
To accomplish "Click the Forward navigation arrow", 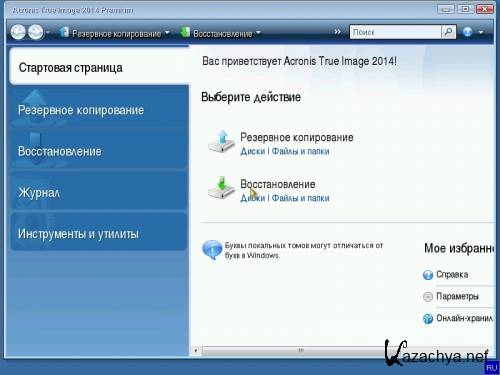I will [x=36, y=33].
